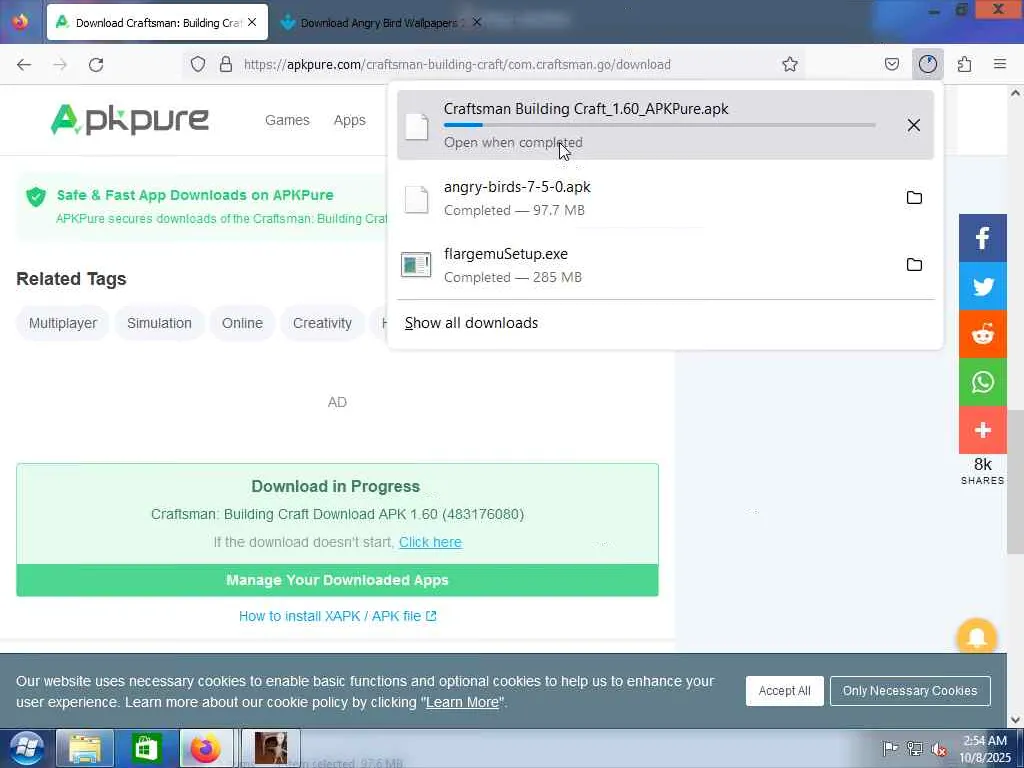Click the orange notification bell
Image resolution: width=1024 pixels, height=768 pixels.
tap(976, 637)
